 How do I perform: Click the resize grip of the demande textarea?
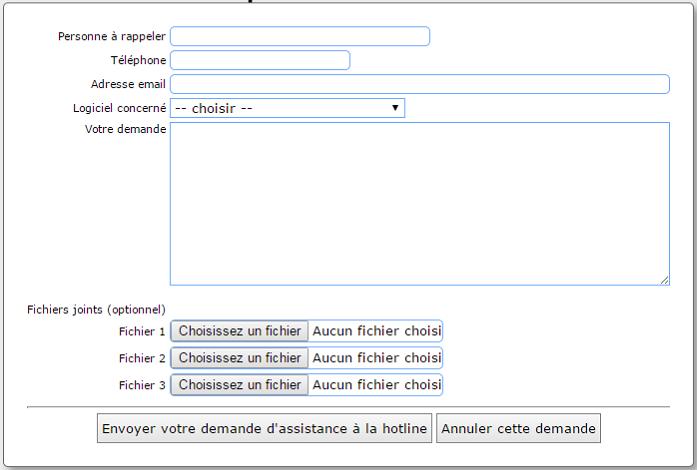coord(664,281)
